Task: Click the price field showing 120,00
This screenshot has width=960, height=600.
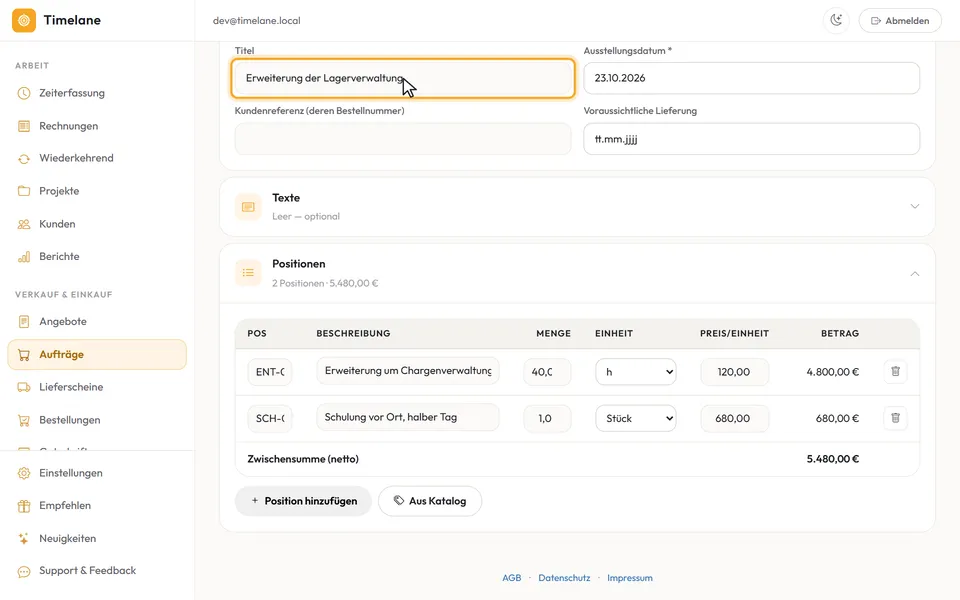Action: coord(734,372)
